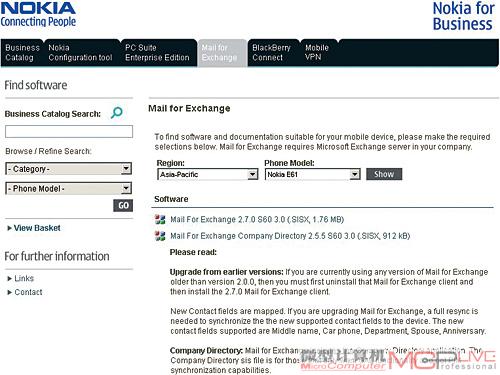Click the Please read: text
The width and height of the screenshot is (500, 375).
(x=193, y=252)
